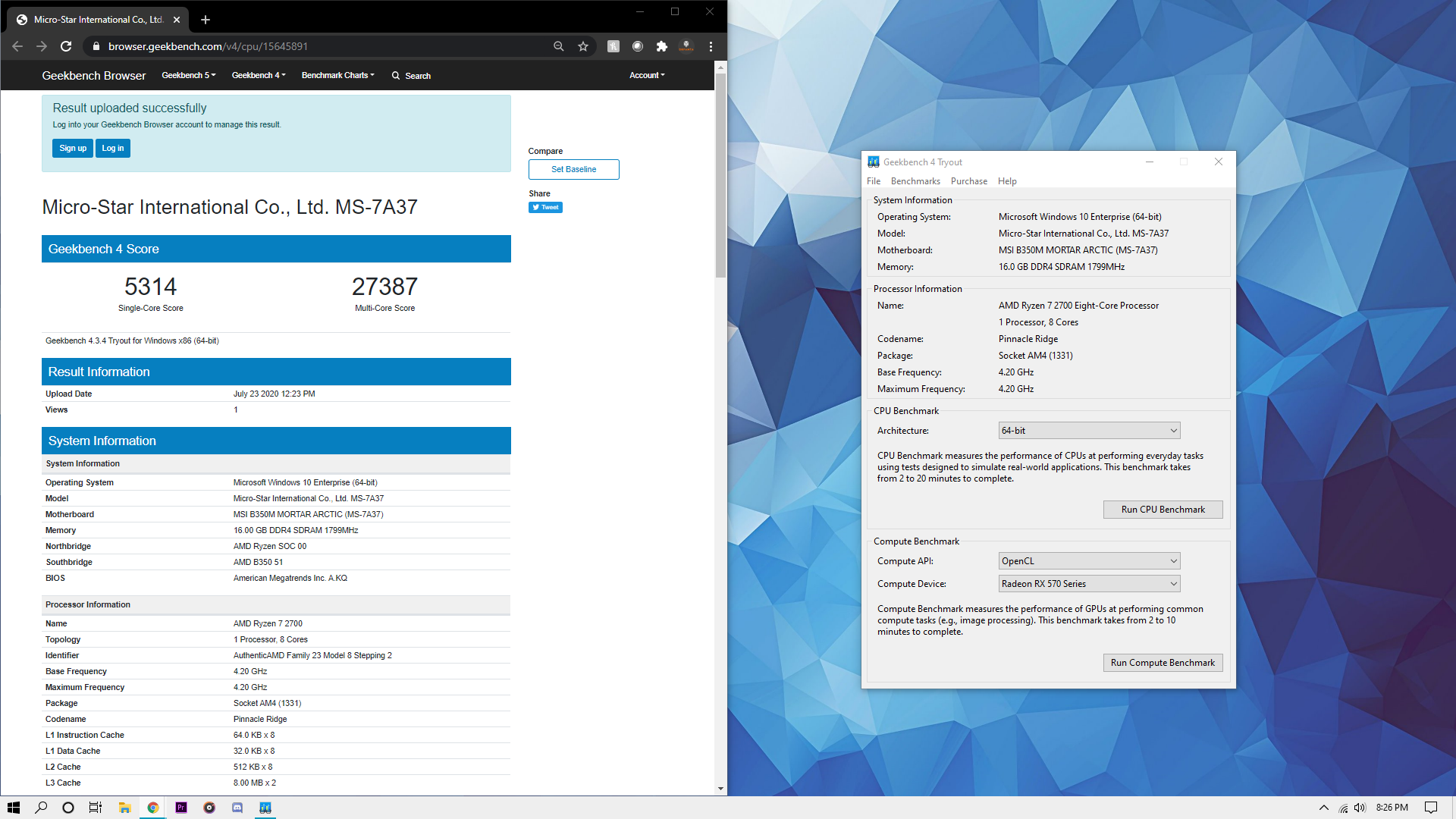This screenshot has height=819, width=1456.
Task: Open the Architecture 64-bit combo box
Action: [x=1089, y=431]
